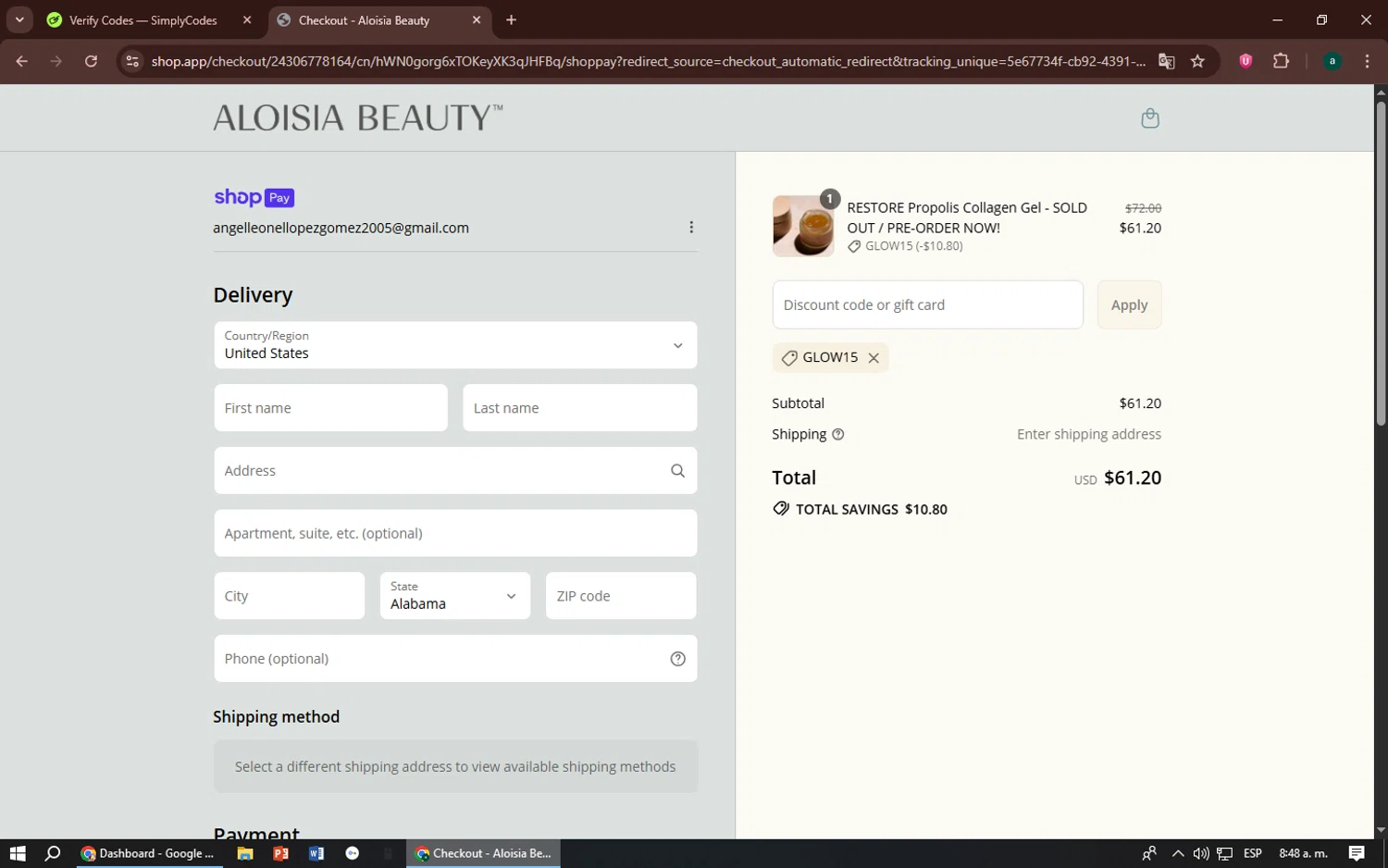Select the Checkout - Aloisia Beauty tab
1388x868 pixels.
coord(364,20)
